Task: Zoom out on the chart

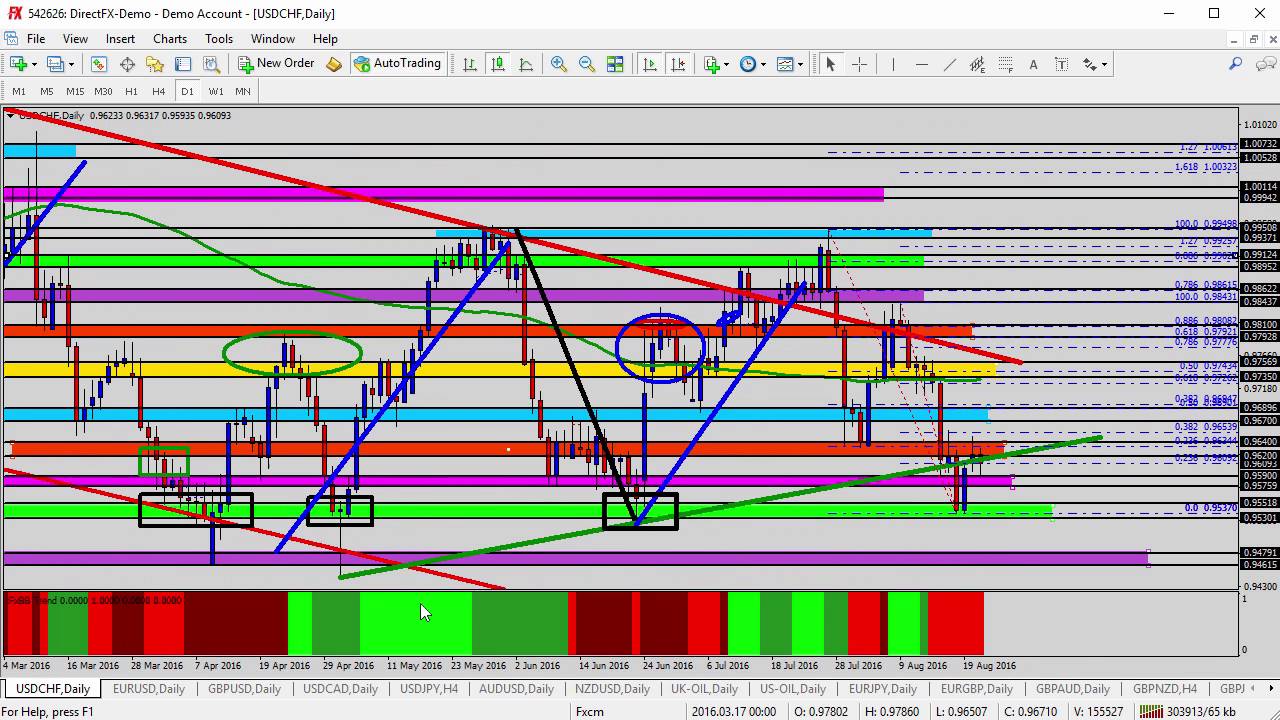Action: (x=587, y=64)
